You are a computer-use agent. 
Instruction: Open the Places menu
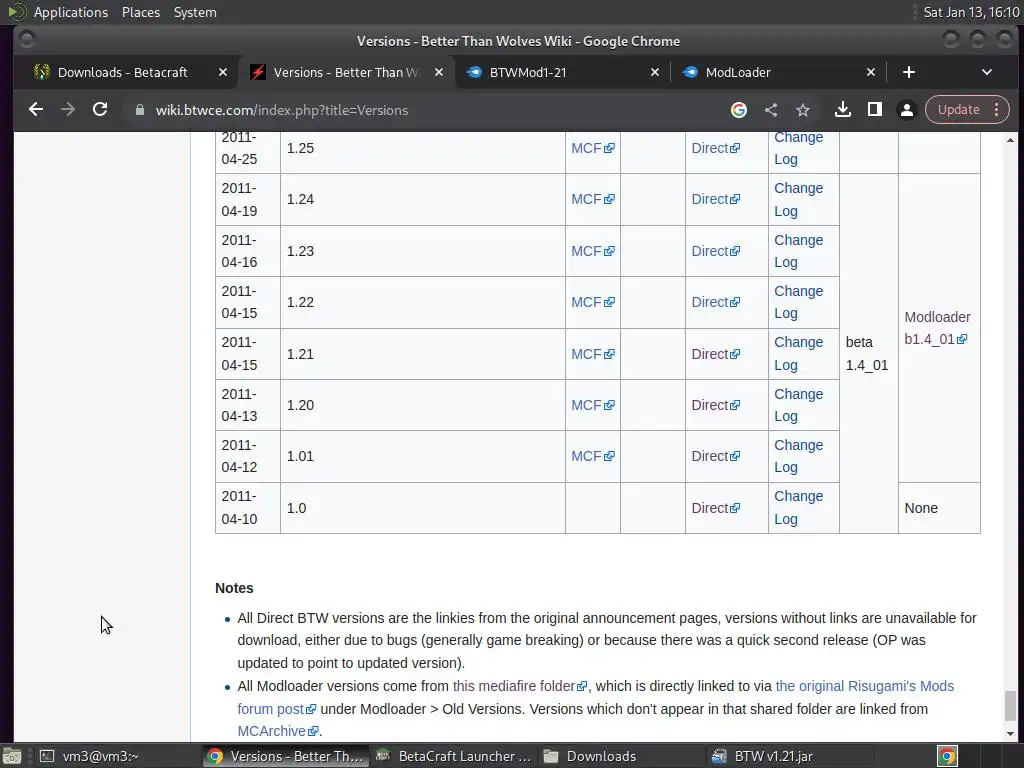[141, 12]
